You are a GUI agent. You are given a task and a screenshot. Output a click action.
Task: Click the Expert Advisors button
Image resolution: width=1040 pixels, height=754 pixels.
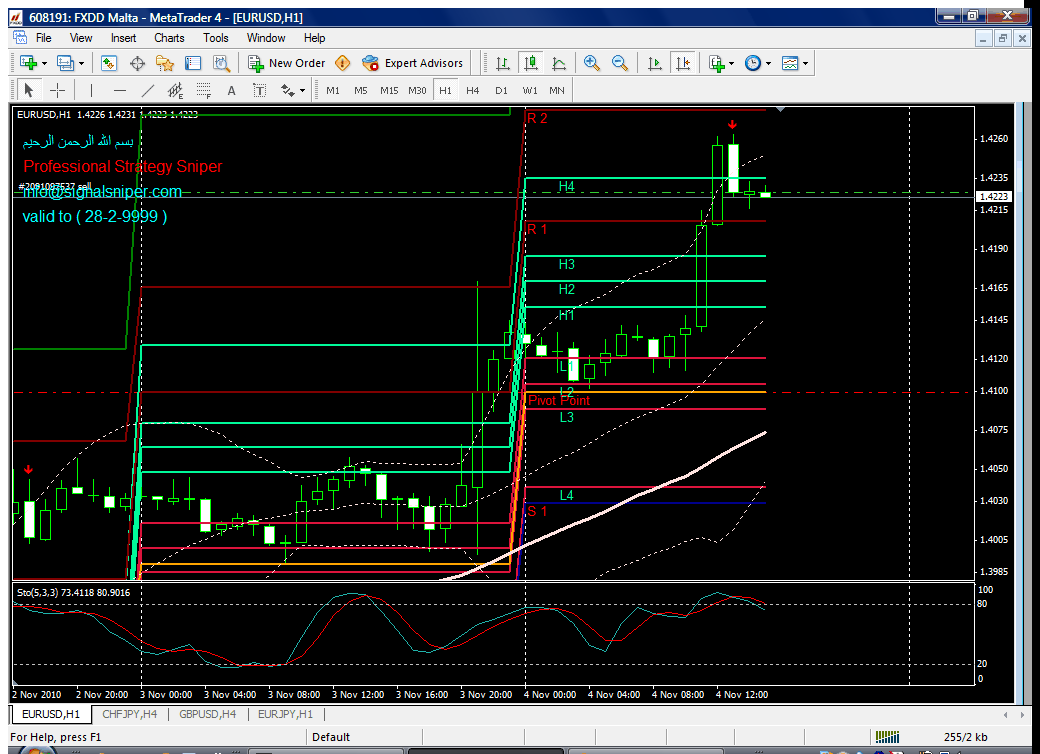tap(413, 63)
